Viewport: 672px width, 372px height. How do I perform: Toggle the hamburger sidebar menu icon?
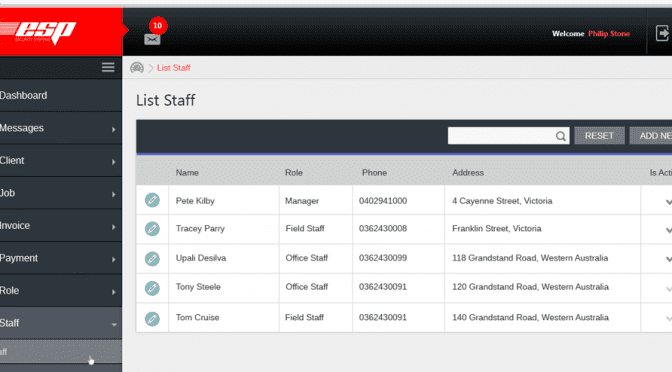click(108, 67)
